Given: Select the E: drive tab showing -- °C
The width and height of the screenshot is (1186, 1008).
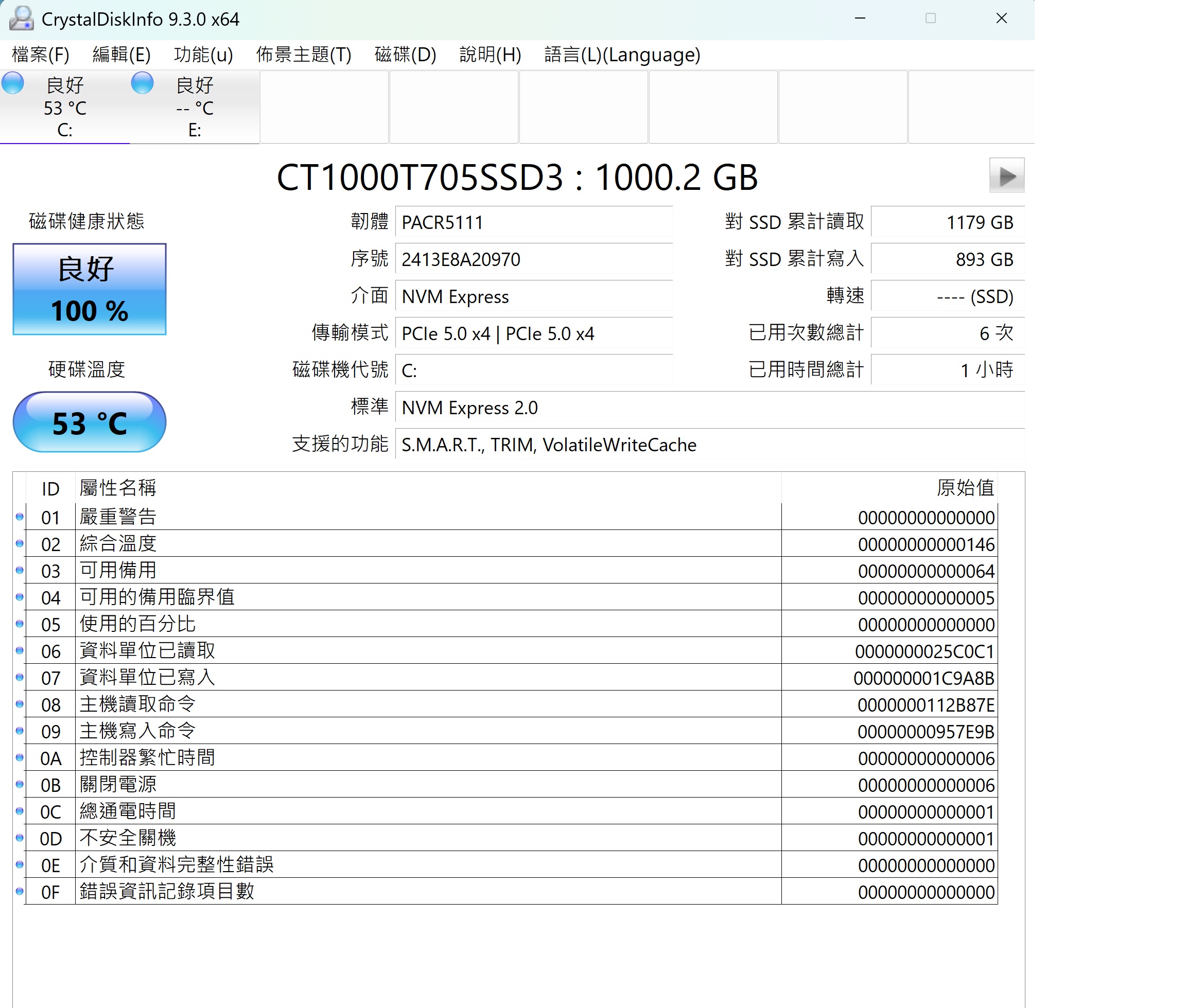Looking at the screenshot, I should [195, 107].
